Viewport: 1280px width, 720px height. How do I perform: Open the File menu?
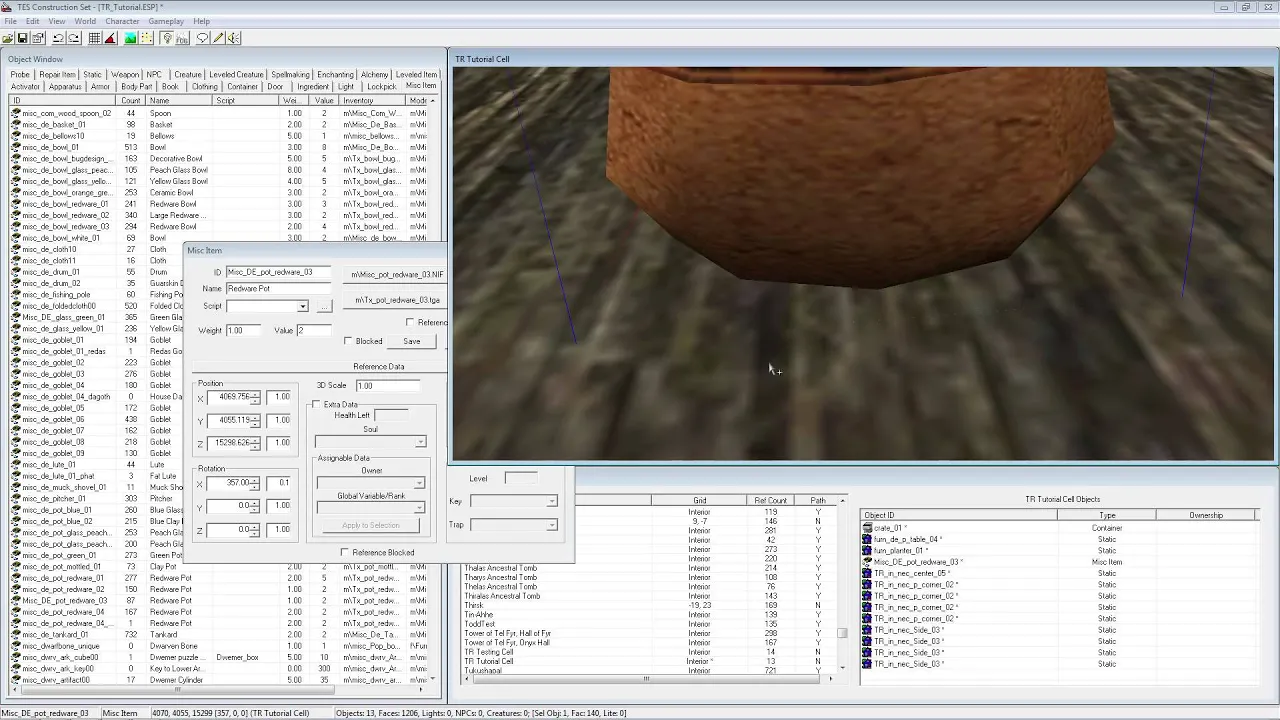pos(10,21)
